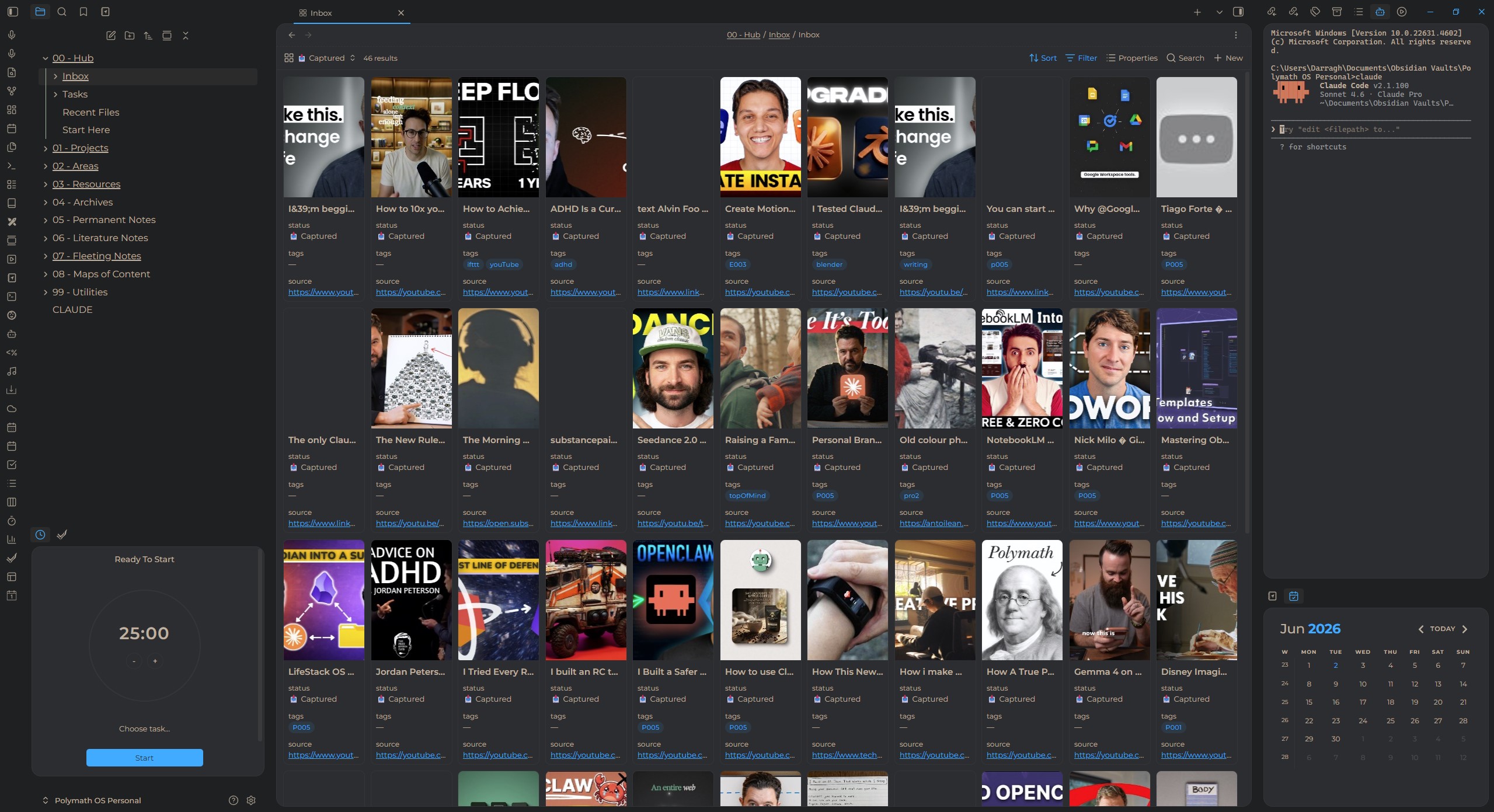Open a new tab with plus icon
Image resolution: width=1494 pixels, height=812 pixels.
pyautogui.click(x=1197, y=12)
